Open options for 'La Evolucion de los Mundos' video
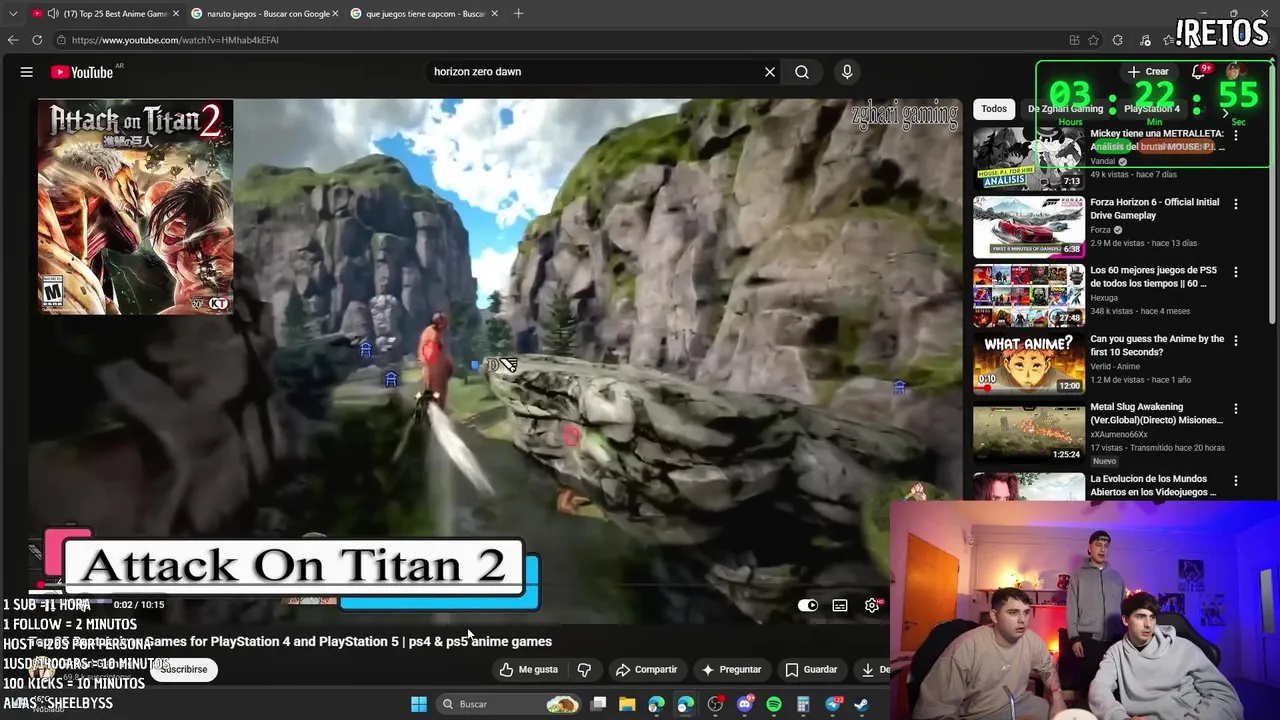The width and height of the screenshot is (1280, 720). [1236, 481]
